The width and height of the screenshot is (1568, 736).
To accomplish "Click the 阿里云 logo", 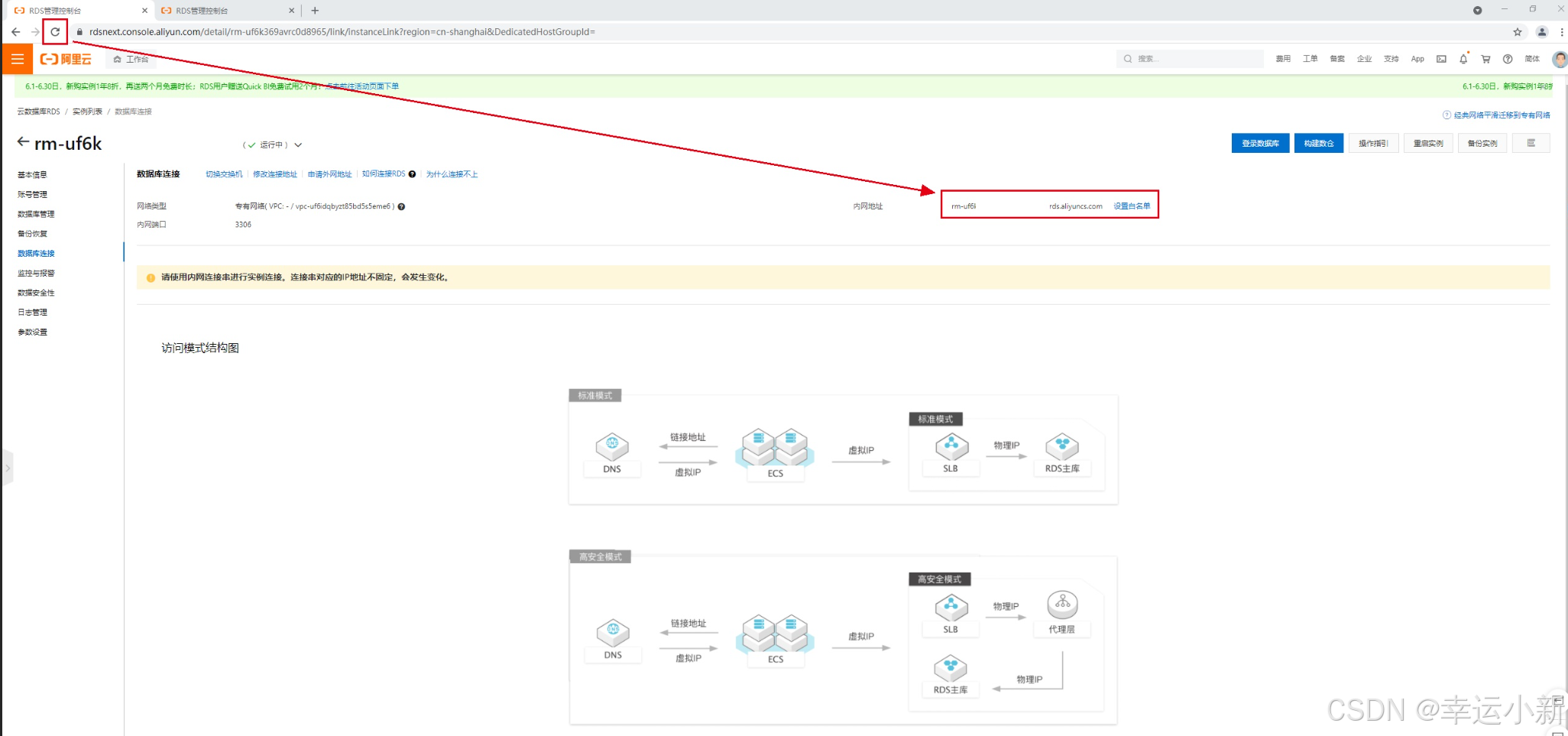I will (66, 59).
